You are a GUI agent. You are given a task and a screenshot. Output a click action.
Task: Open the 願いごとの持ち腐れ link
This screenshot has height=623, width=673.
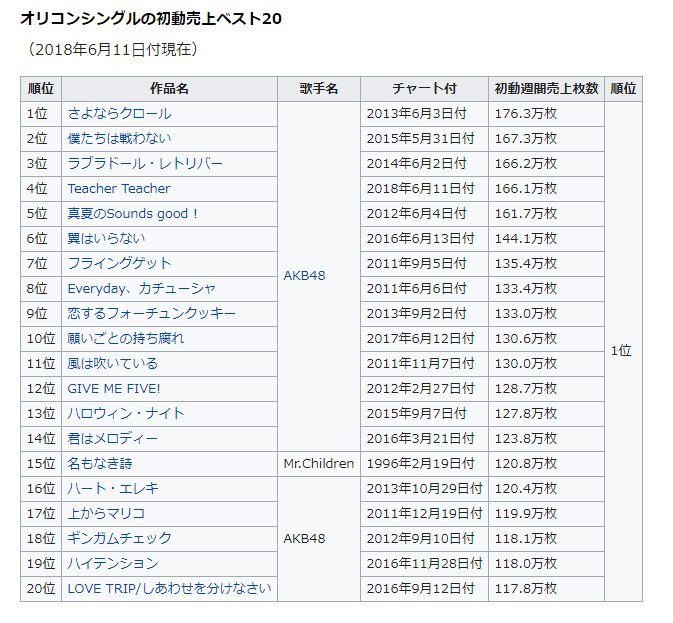pyautogui.click(x=126, y=338)
